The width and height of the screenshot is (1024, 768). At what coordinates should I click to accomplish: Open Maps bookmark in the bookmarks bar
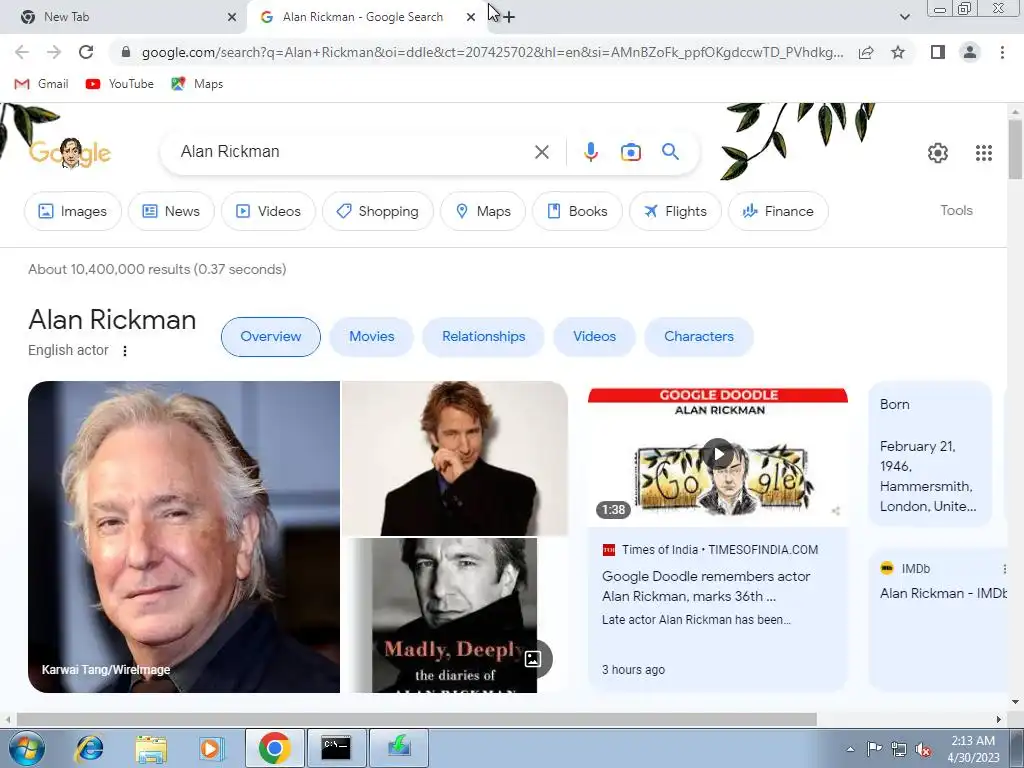pos(197,84)
